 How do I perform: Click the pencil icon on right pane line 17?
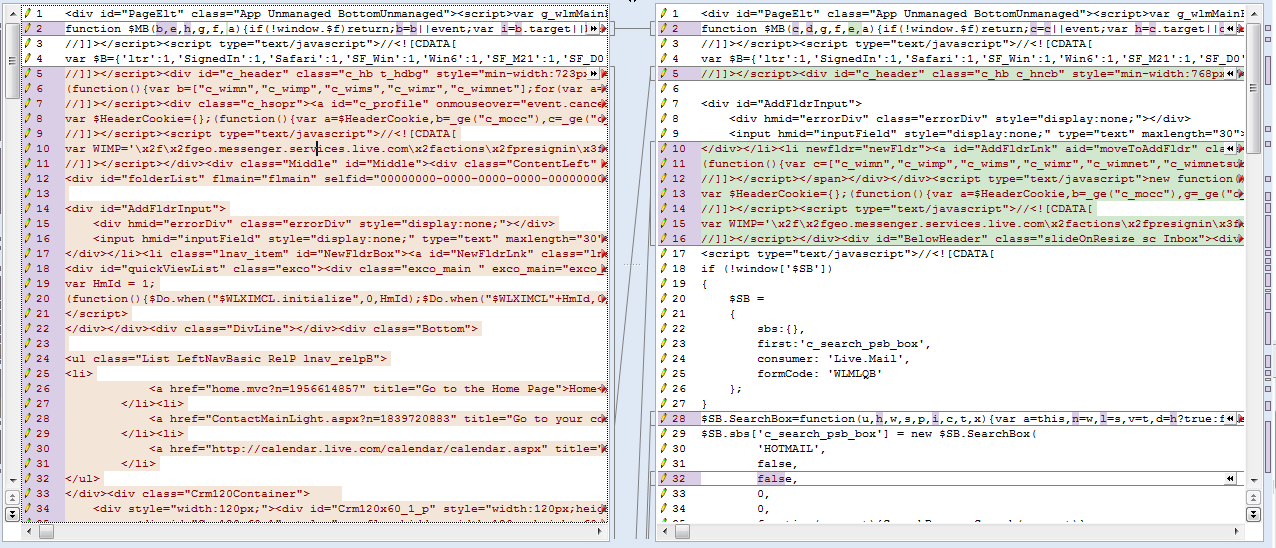click(663, 253)
